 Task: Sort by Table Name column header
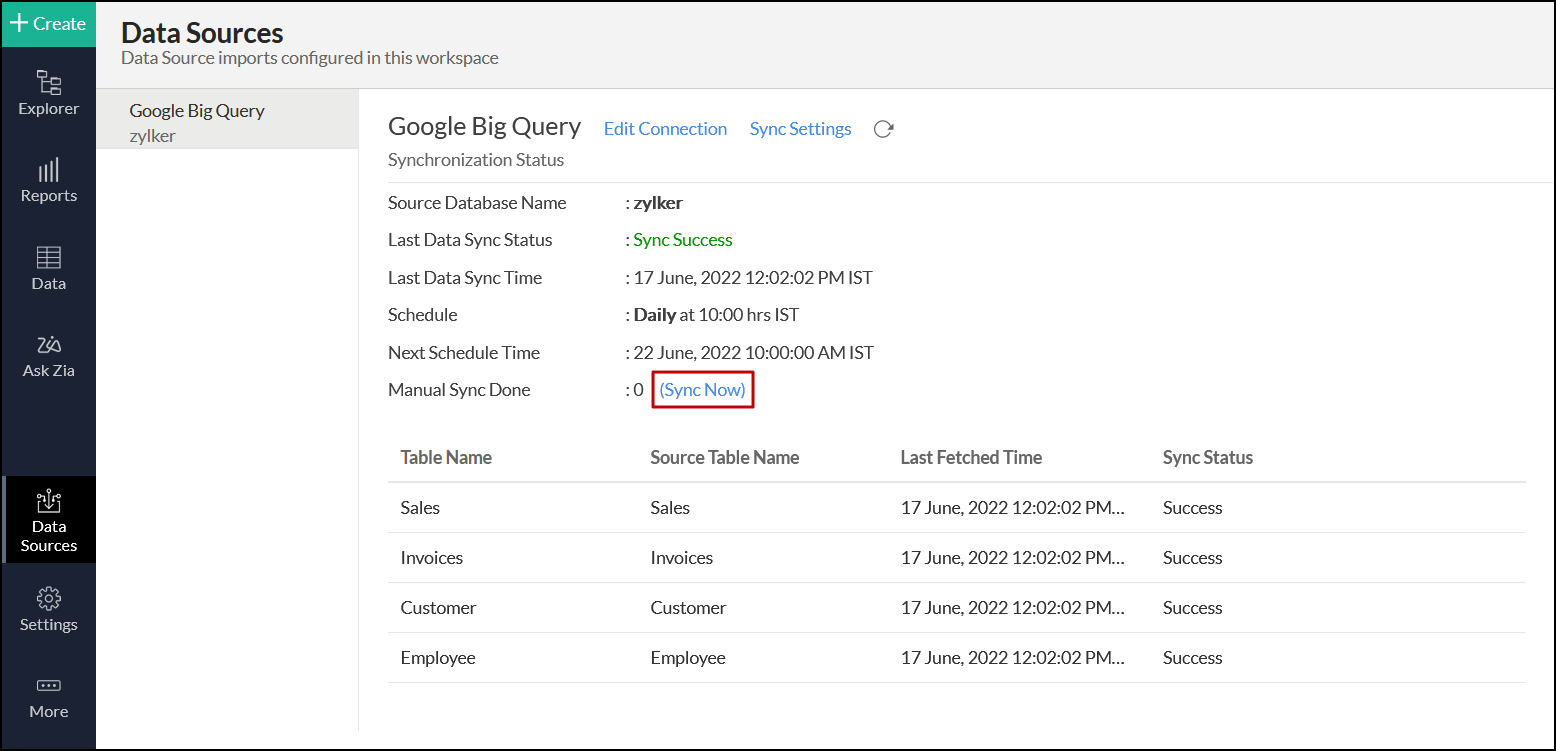coord(446,458)
